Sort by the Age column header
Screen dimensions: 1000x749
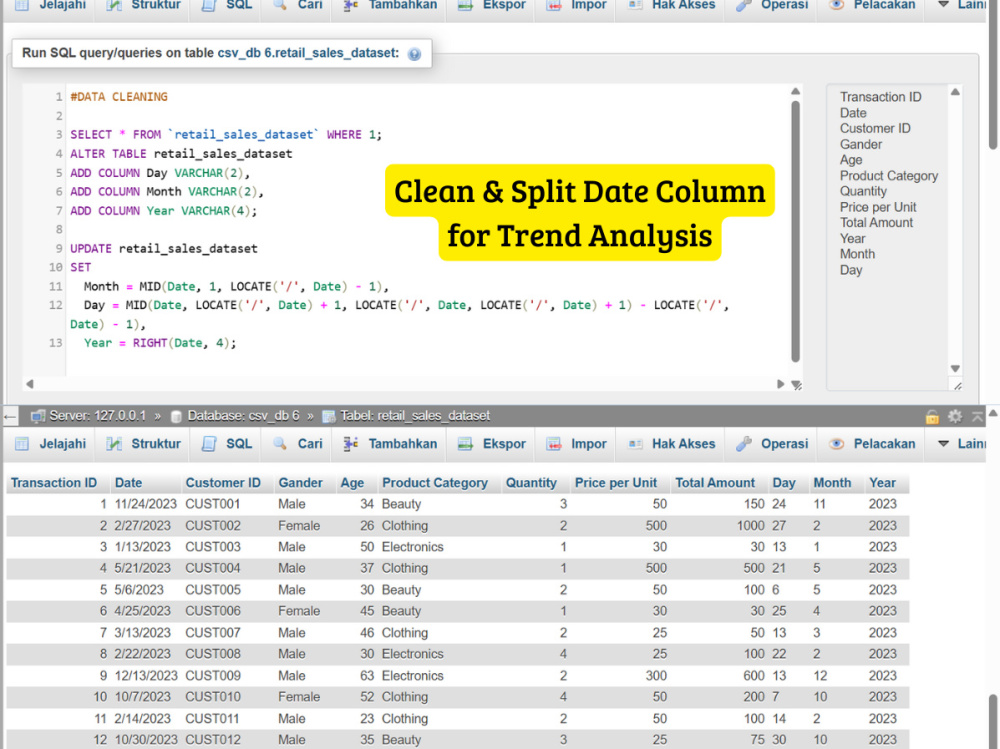click(352, 483)
